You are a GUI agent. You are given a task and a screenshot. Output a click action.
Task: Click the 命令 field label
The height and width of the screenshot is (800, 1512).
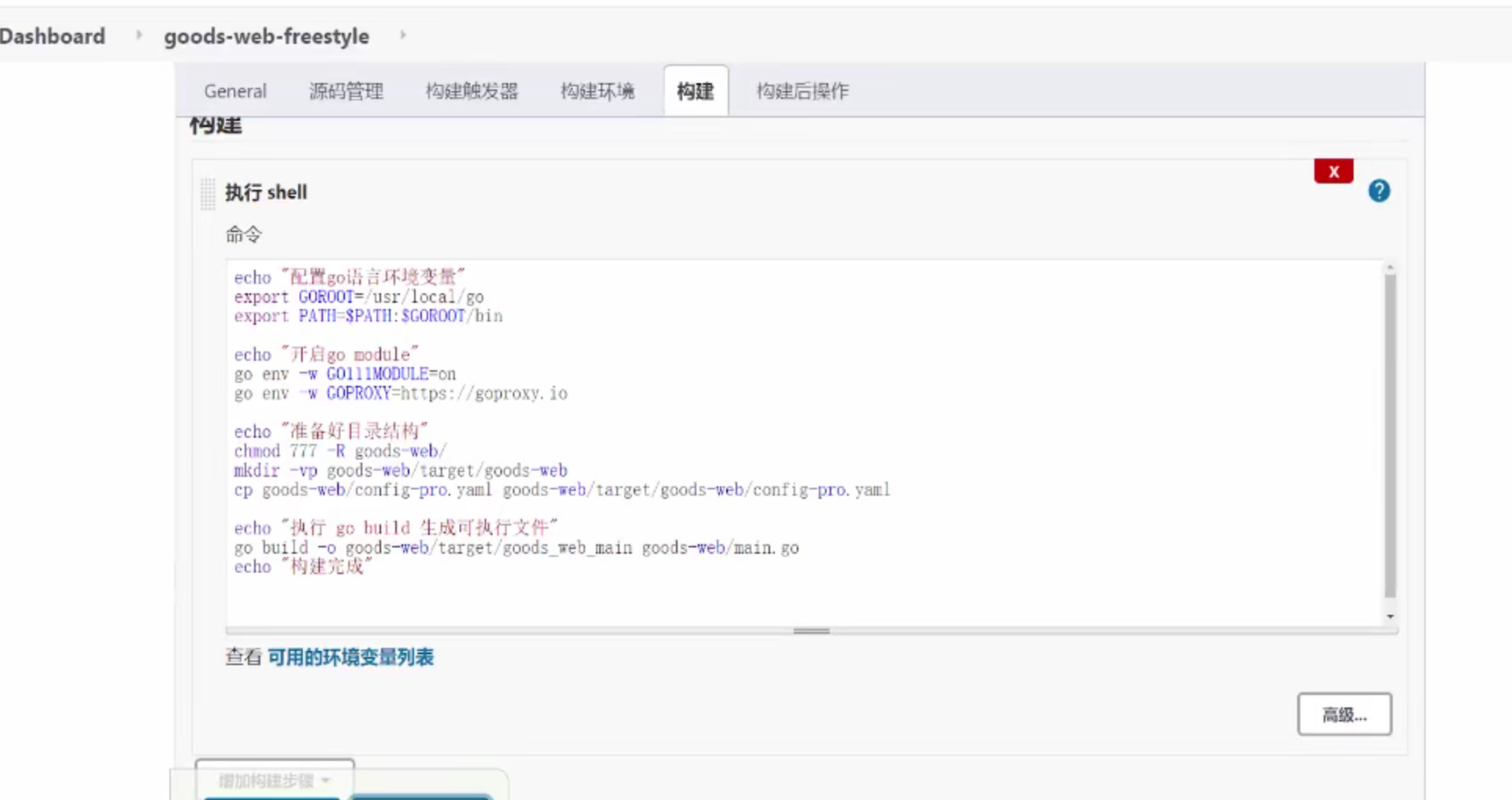(244, 234)
